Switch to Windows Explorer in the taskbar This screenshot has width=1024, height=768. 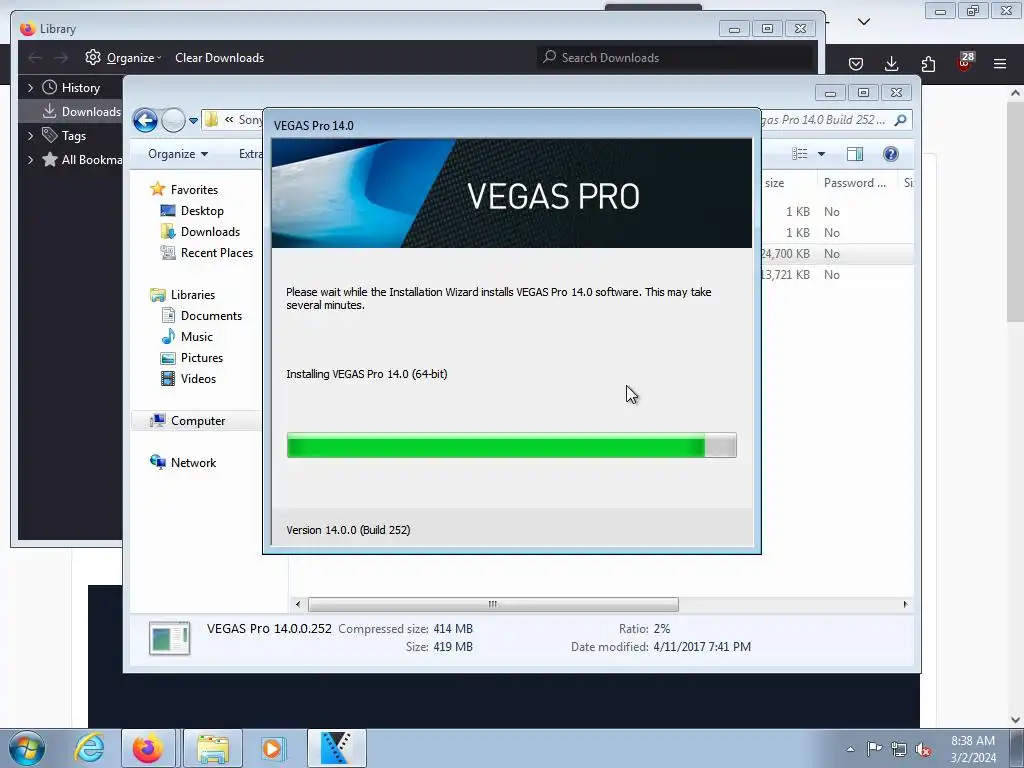tap(213, 748)
